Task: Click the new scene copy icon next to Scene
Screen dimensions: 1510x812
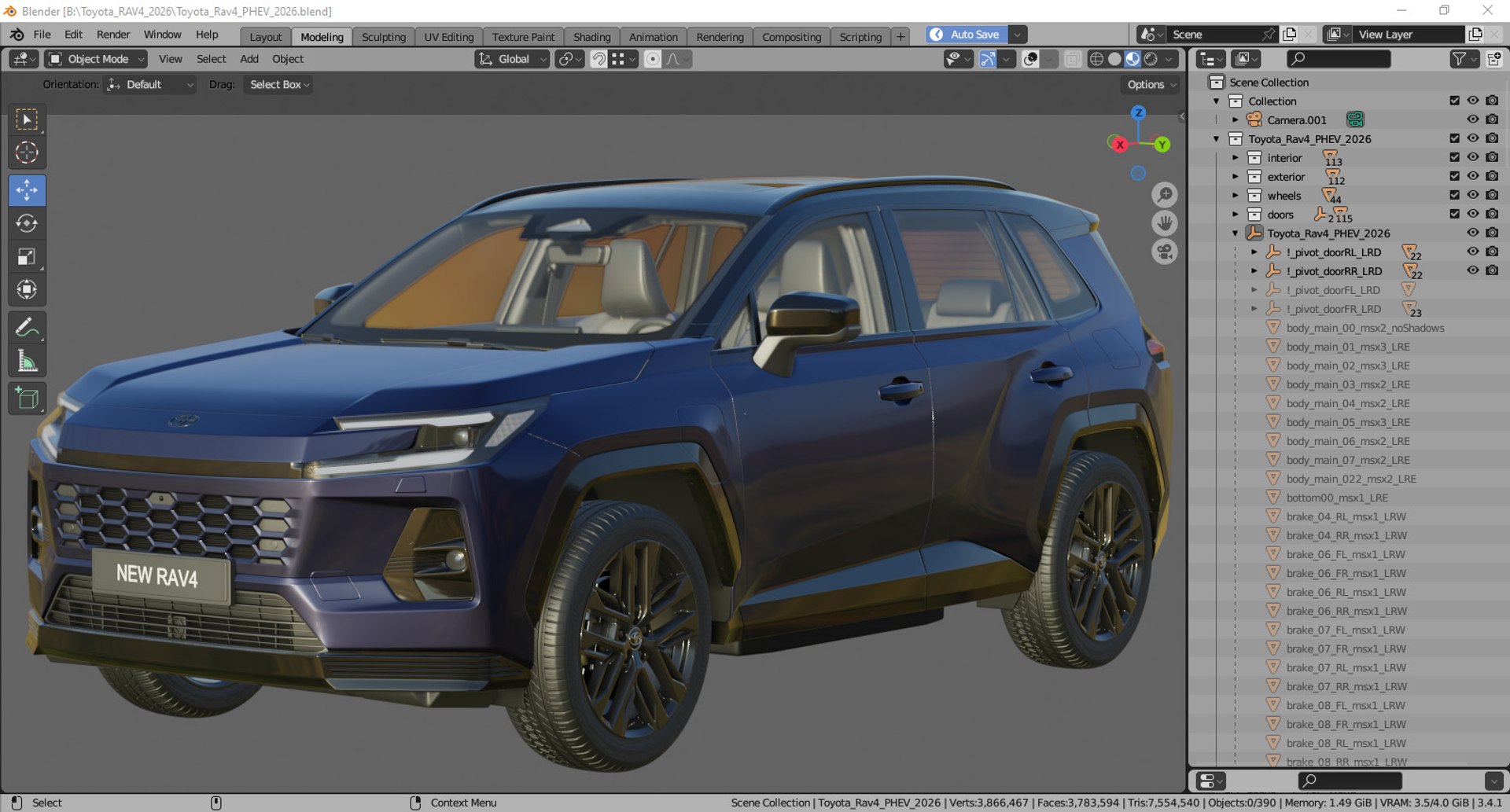Action: 1289,35
